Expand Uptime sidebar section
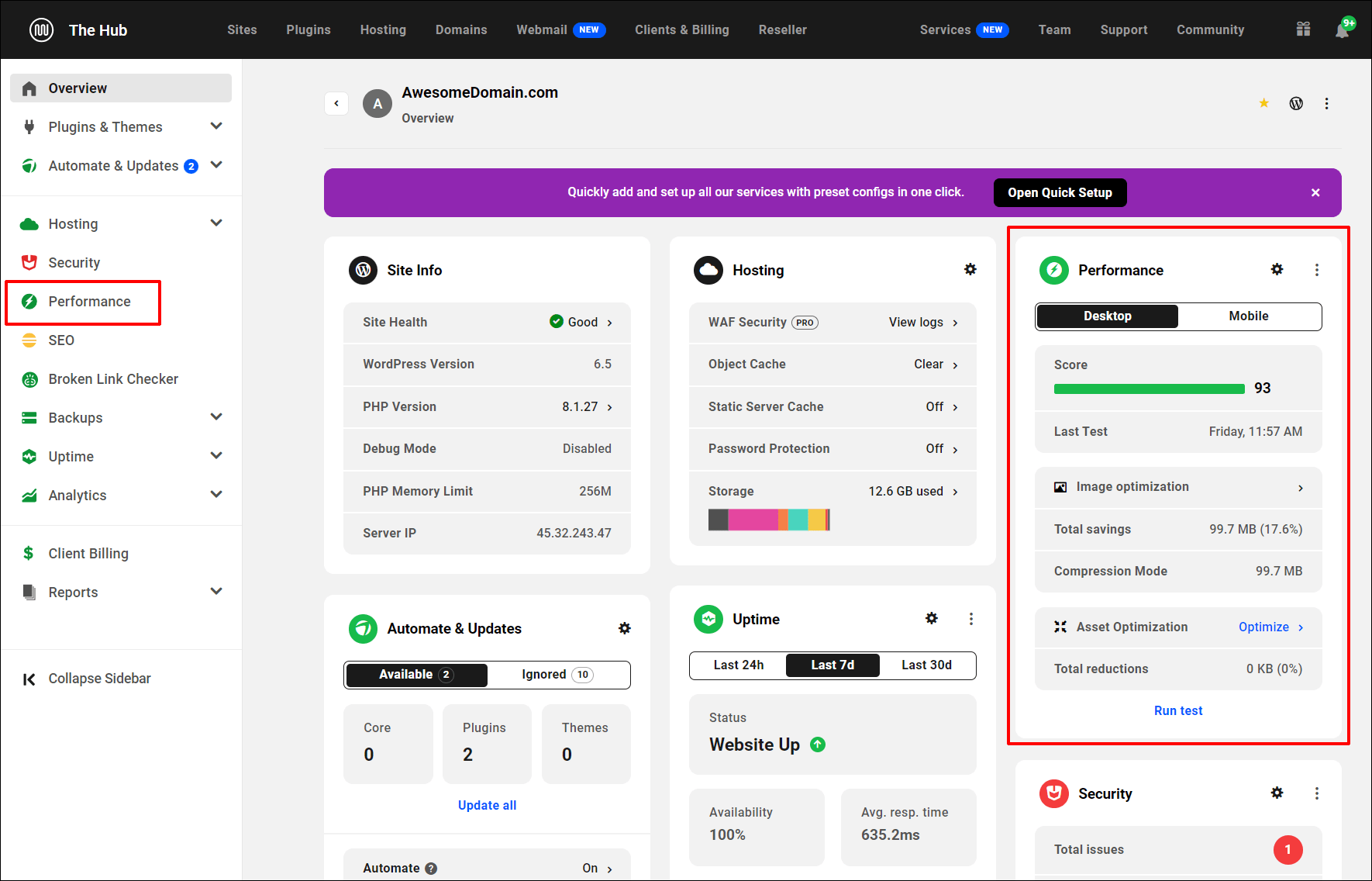This screenshot has height=881, width=1372. 216,455
